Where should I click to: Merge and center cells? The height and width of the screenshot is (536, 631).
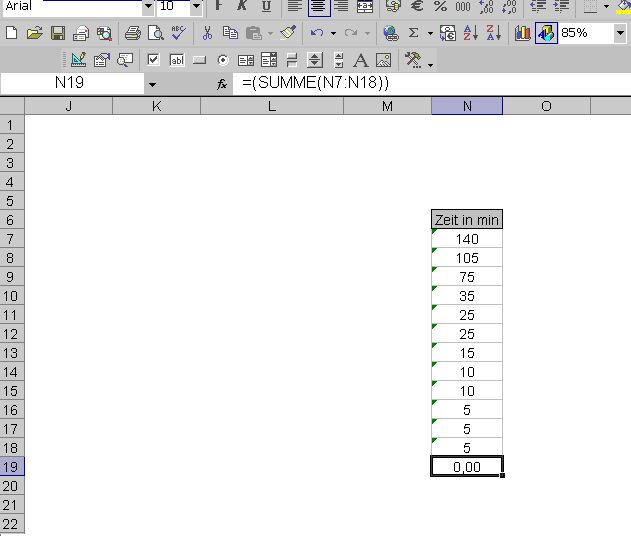[x=365, y=6]
